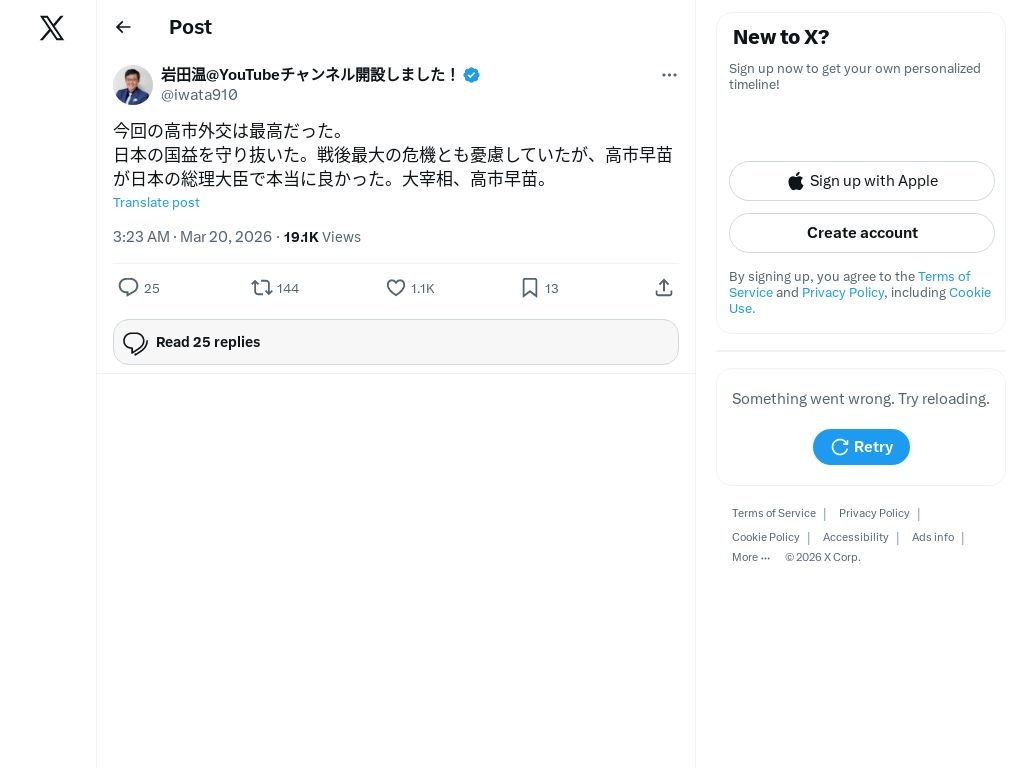Bookmark this post
The width and height of the screenshot is (1024, 768).
[530, 288]
